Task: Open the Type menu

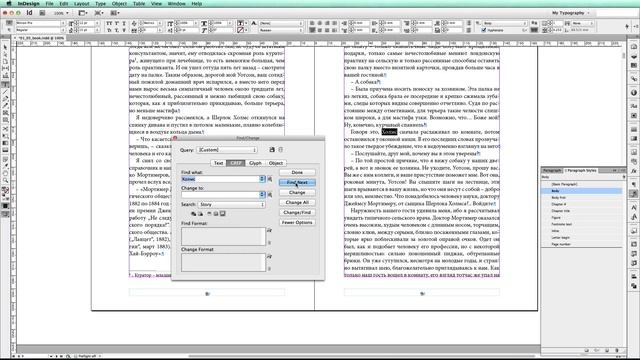Action: [100, 4]
